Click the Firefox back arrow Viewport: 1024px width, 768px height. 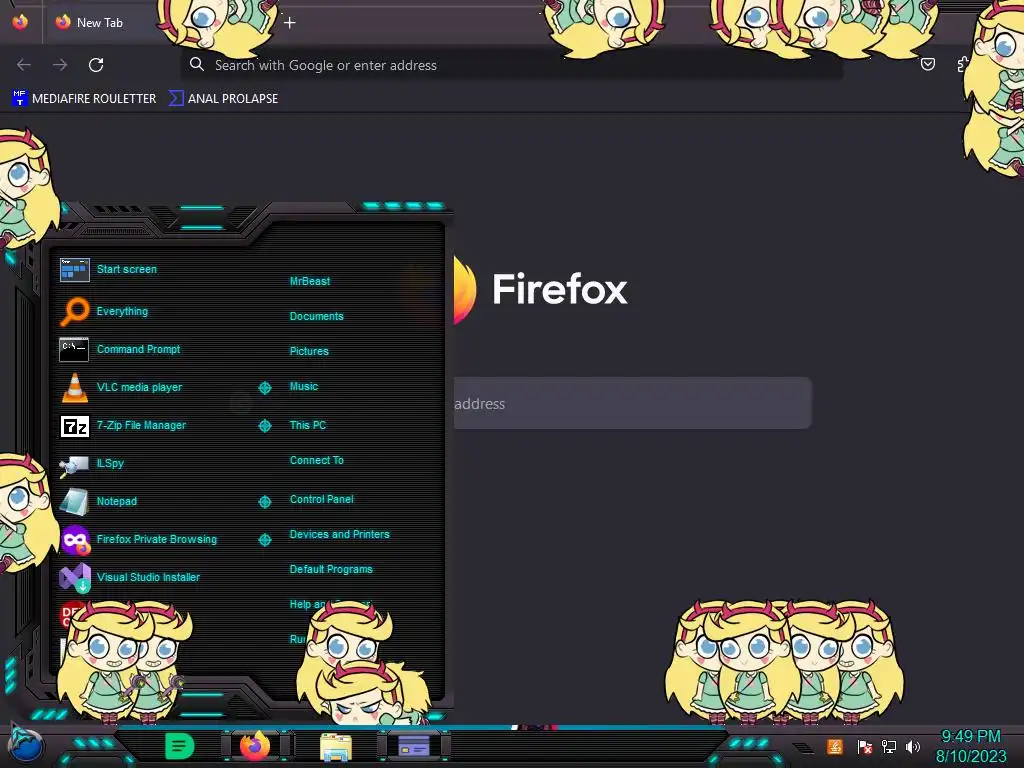coord(24,65)
